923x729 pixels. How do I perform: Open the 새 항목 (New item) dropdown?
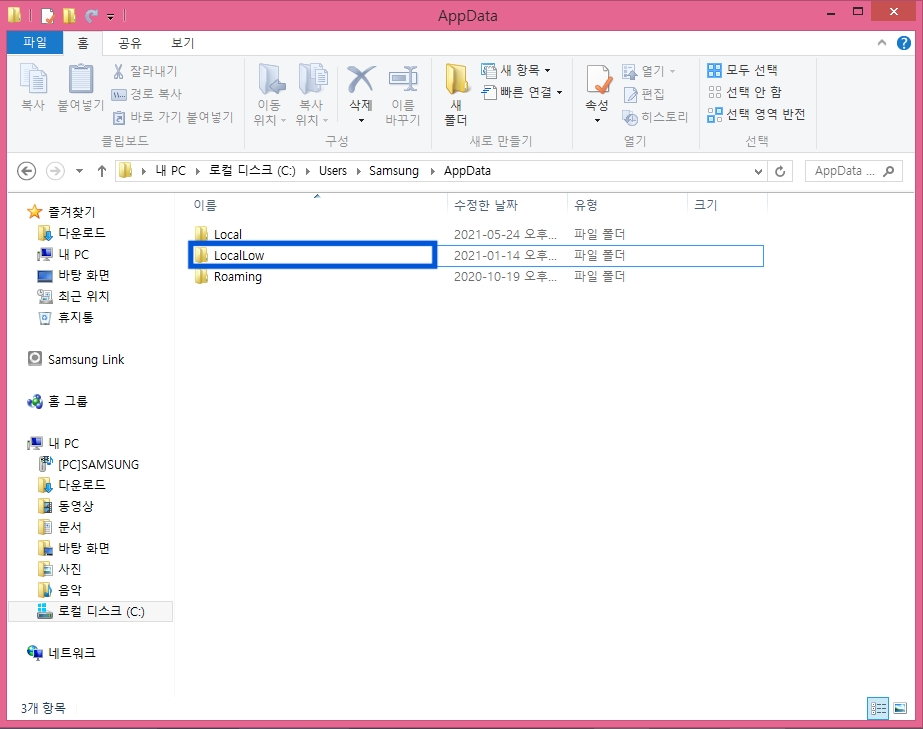tap(516, 71)
